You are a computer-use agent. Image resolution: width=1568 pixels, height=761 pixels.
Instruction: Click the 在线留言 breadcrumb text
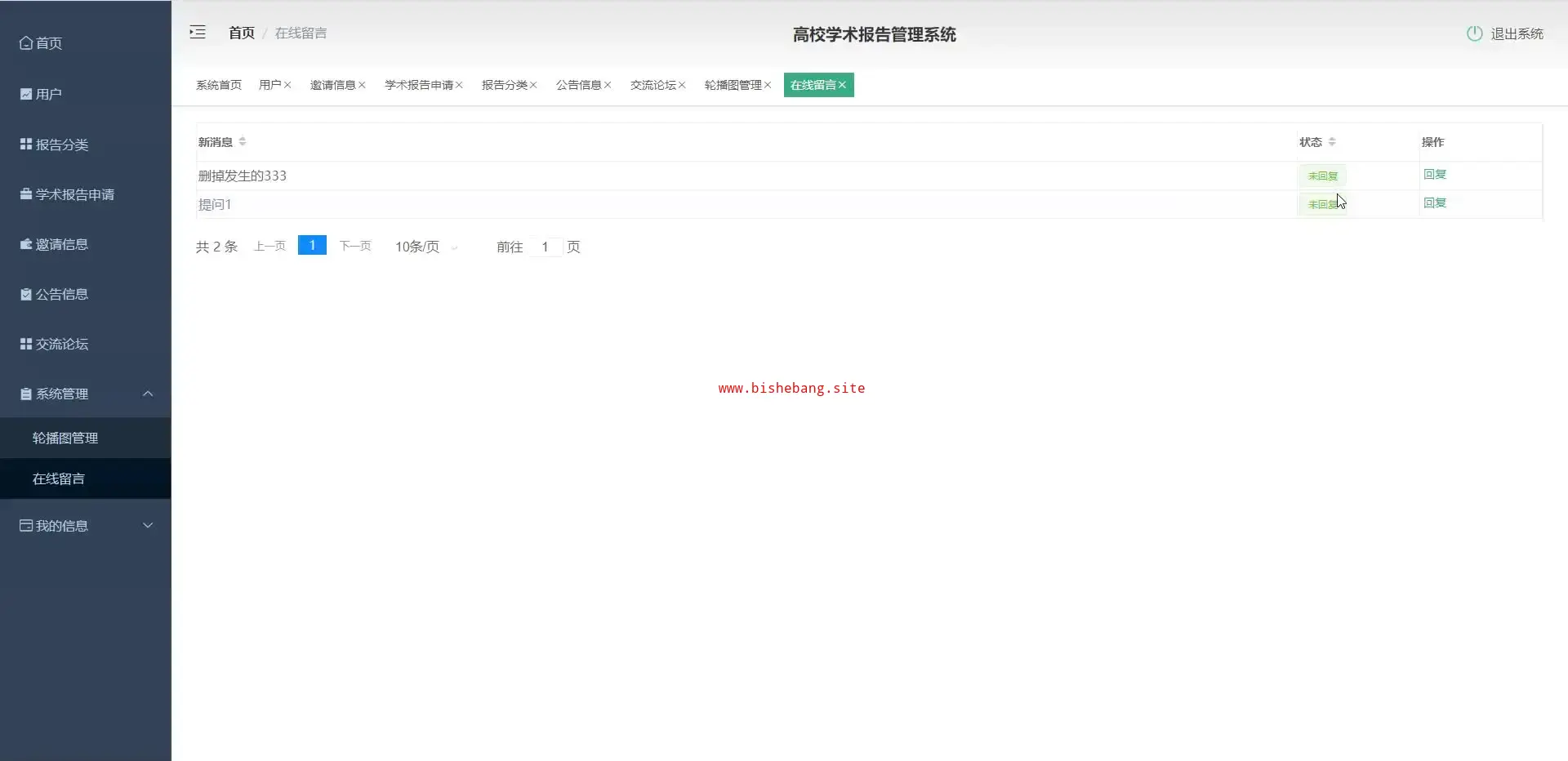coord(301,33)
